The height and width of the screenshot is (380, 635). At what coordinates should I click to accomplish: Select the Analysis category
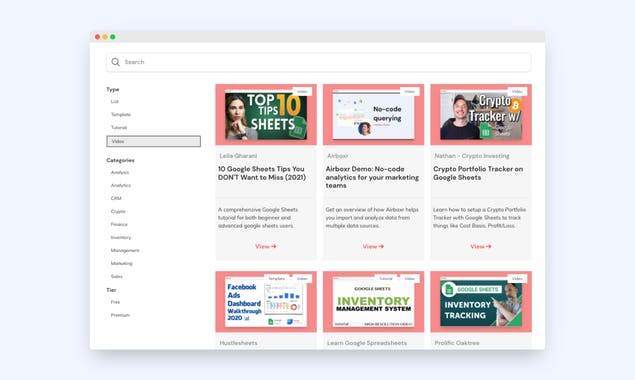coord(120,173)
